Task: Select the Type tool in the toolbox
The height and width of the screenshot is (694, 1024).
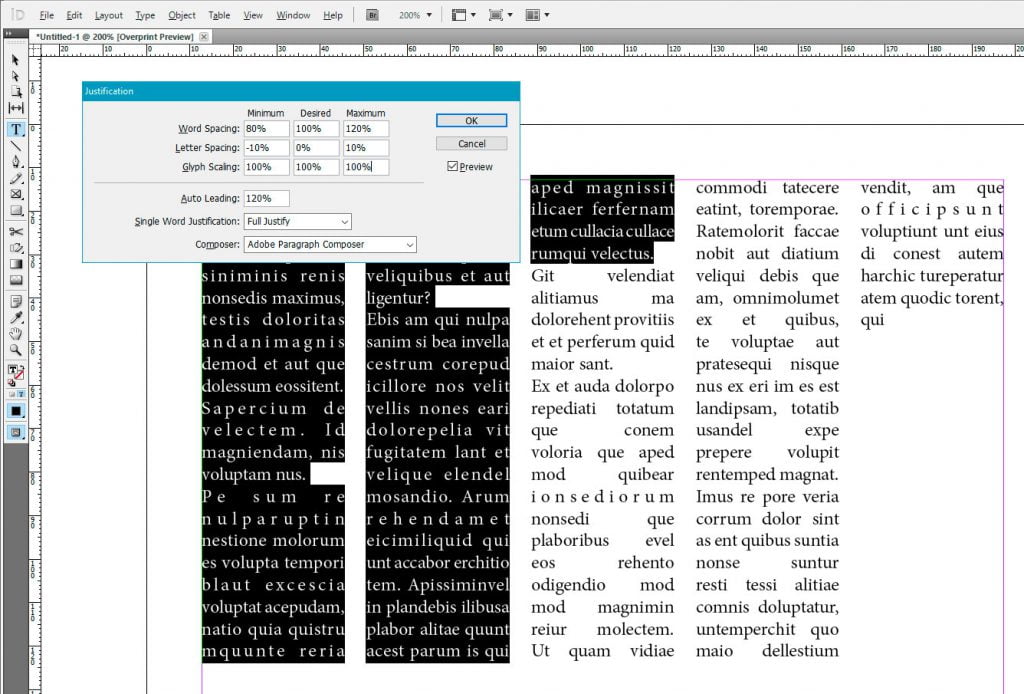Action: 16,129
